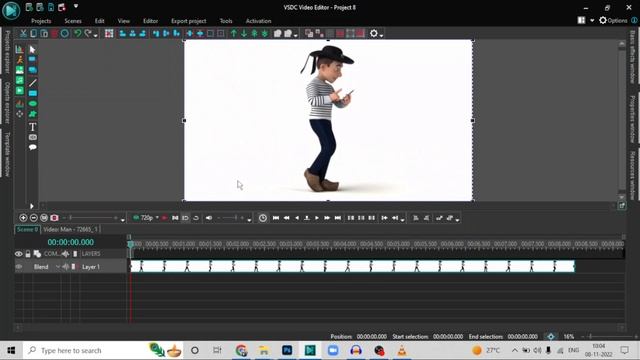Open the layout dropdown arrow next to Options
Viewport: 640px width, 360px height.
tap(592, 20)
